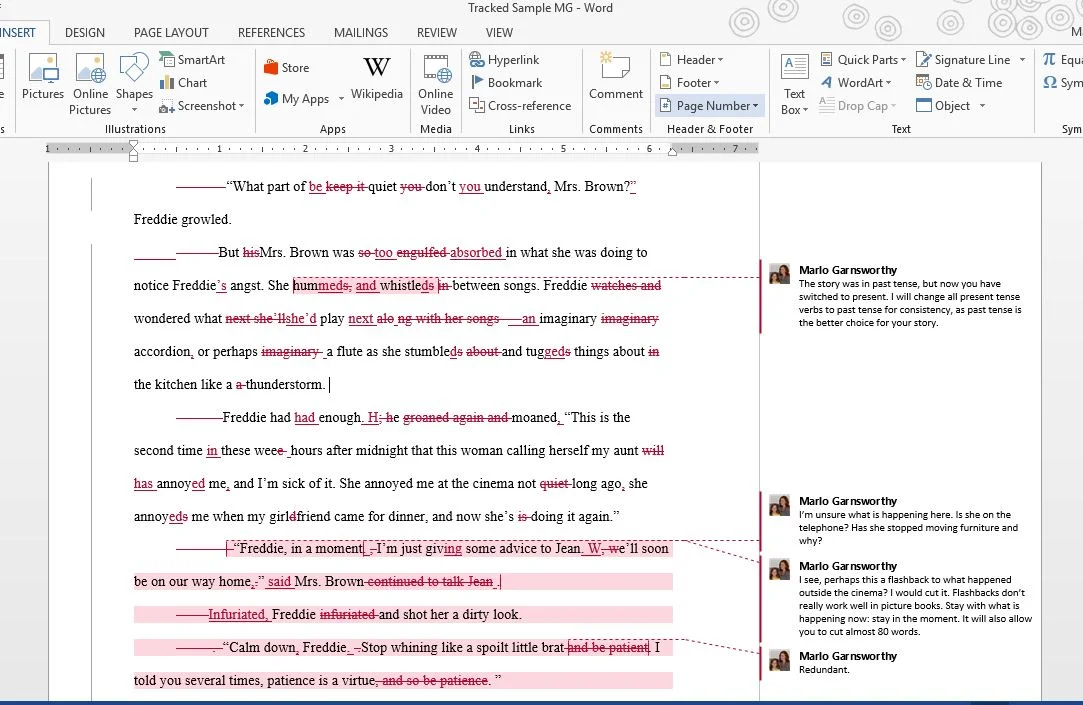
Task: Click the word 'accordion,' in the document
Action: [x=164, y=351]
